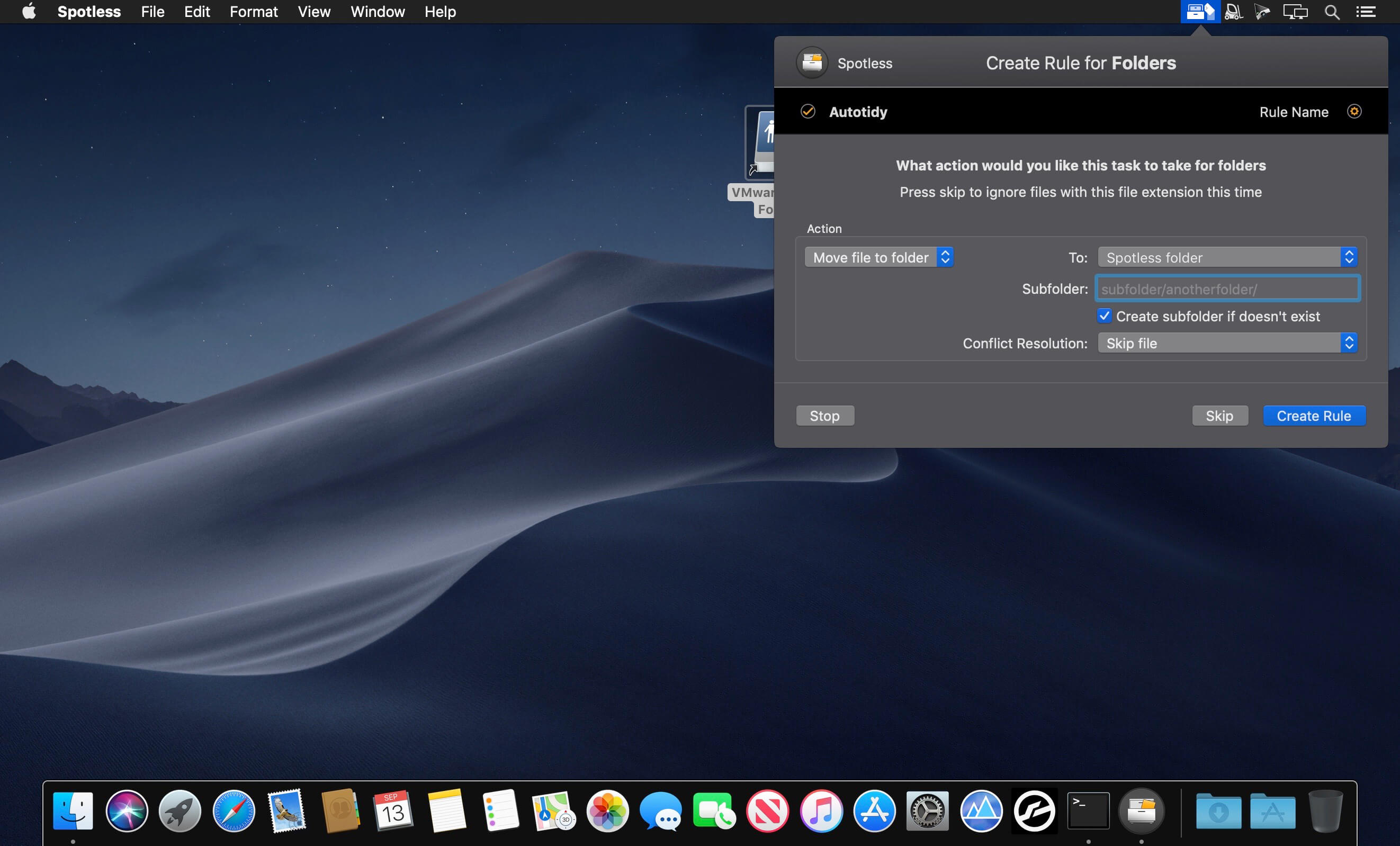Open Safari from the Dock

click(234, 810)
